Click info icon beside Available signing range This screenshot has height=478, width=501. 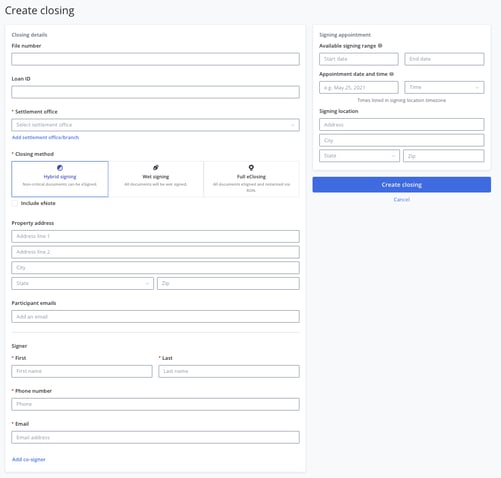coord(380,46)
